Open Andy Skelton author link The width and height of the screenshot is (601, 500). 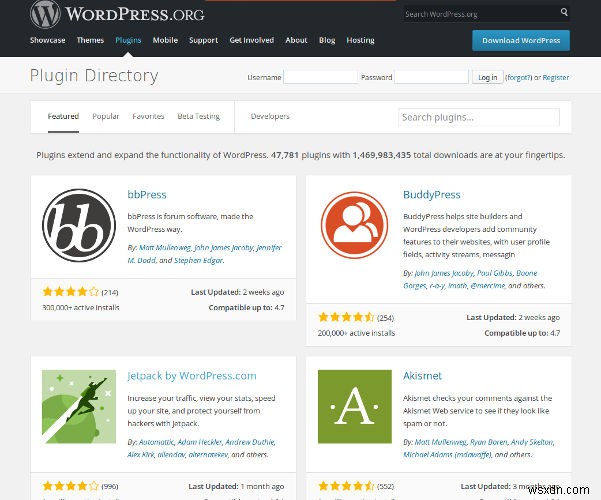pos(532,442)
